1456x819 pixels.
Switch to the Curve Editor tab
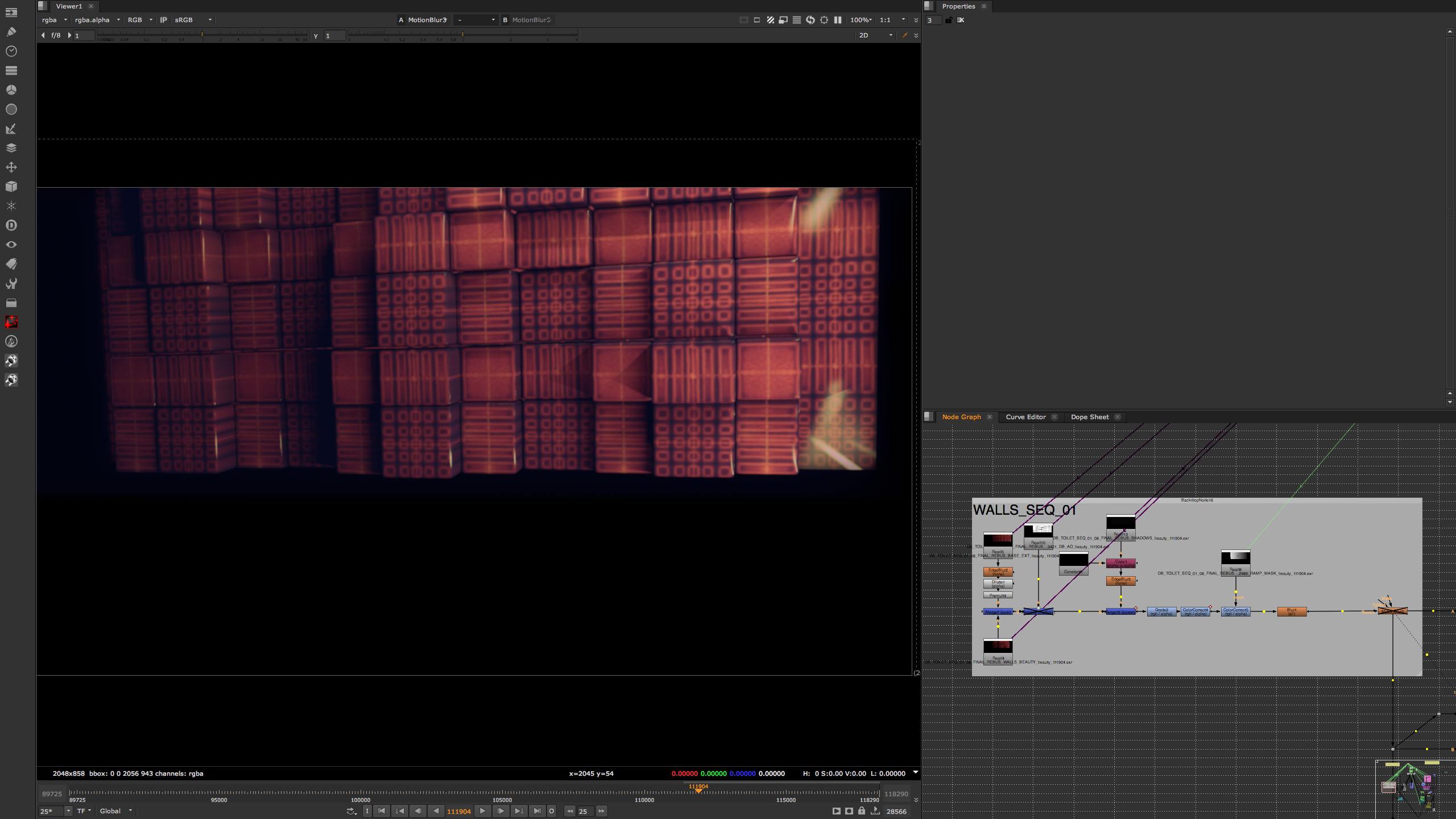tap(1025, 417)
